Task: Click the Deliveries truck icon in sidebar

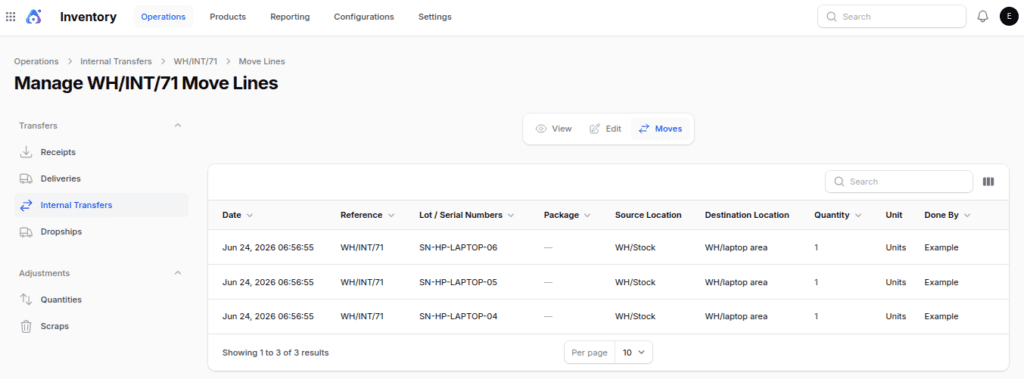Action: pyautogui.click(x=26, y=178)
